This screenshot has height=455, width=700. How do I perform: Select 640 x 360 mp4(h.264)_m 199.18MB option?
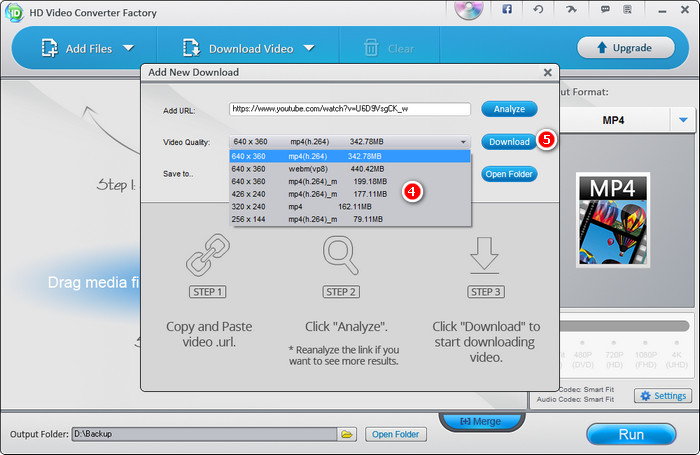coord(350,181)
